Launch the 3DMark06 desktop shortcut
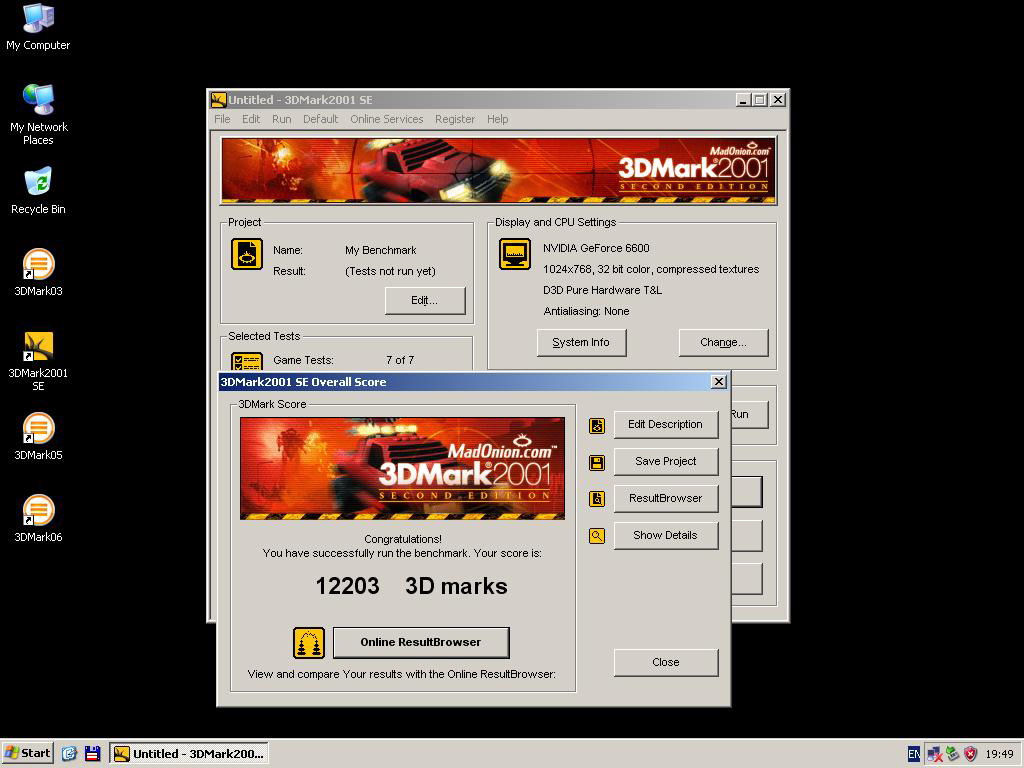 38,519
